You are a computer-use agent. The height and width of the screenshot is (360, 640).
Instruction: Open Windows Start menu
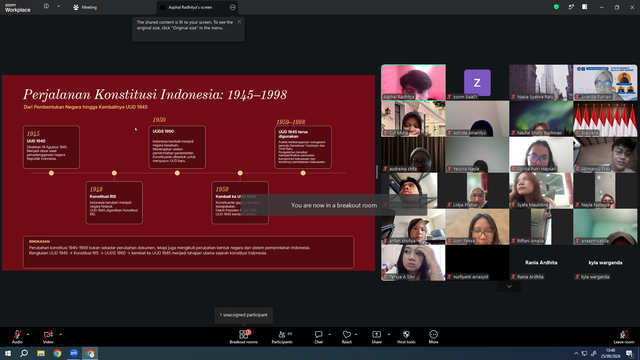tap(8, 353)
